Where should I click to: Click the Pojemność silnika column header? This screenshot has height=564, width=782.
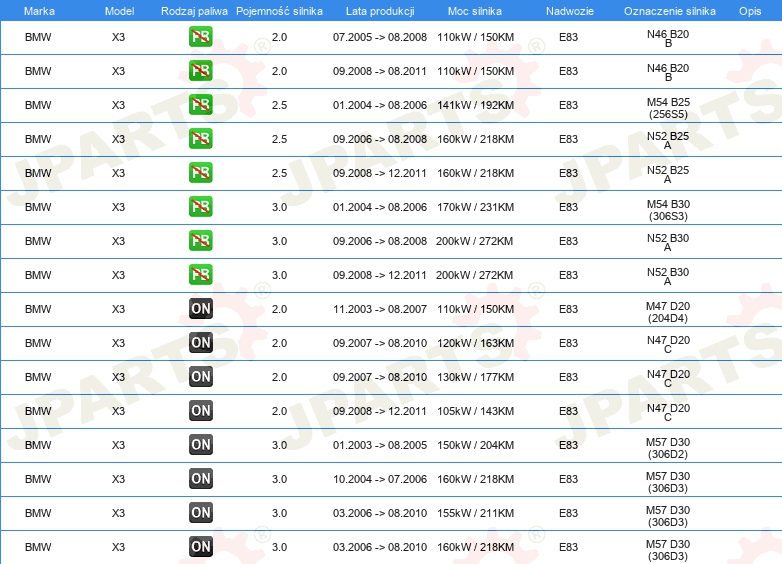pyautogui.click(x=279, y=11)
